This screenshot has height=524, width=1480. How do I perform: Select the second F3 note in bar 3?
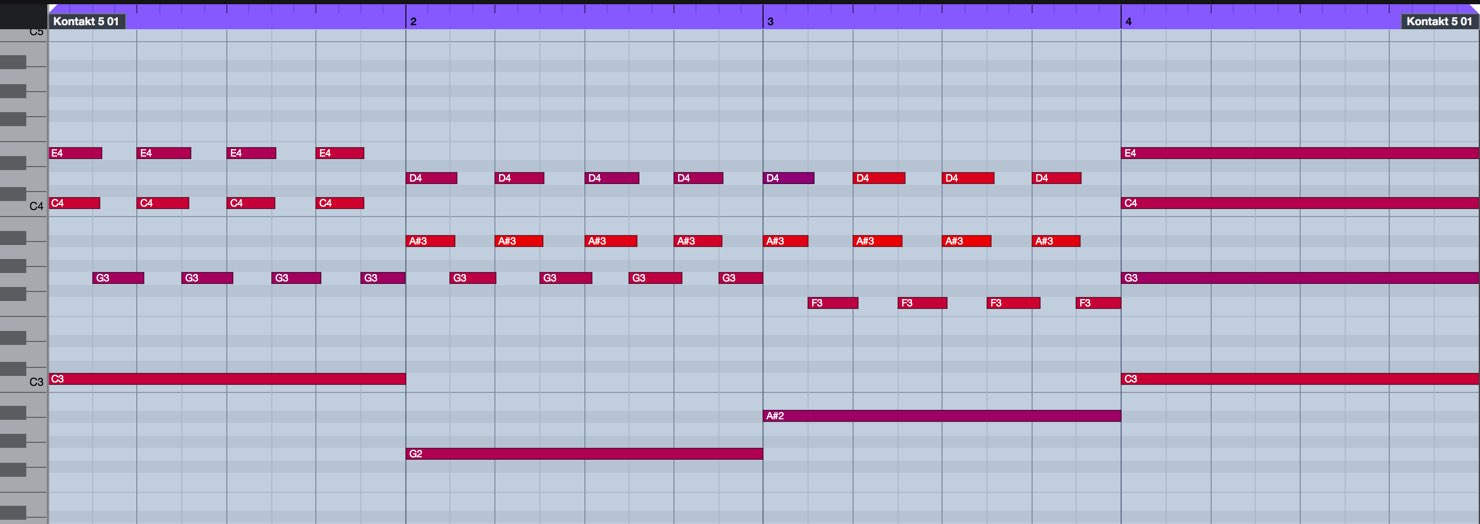coord(922,303)
